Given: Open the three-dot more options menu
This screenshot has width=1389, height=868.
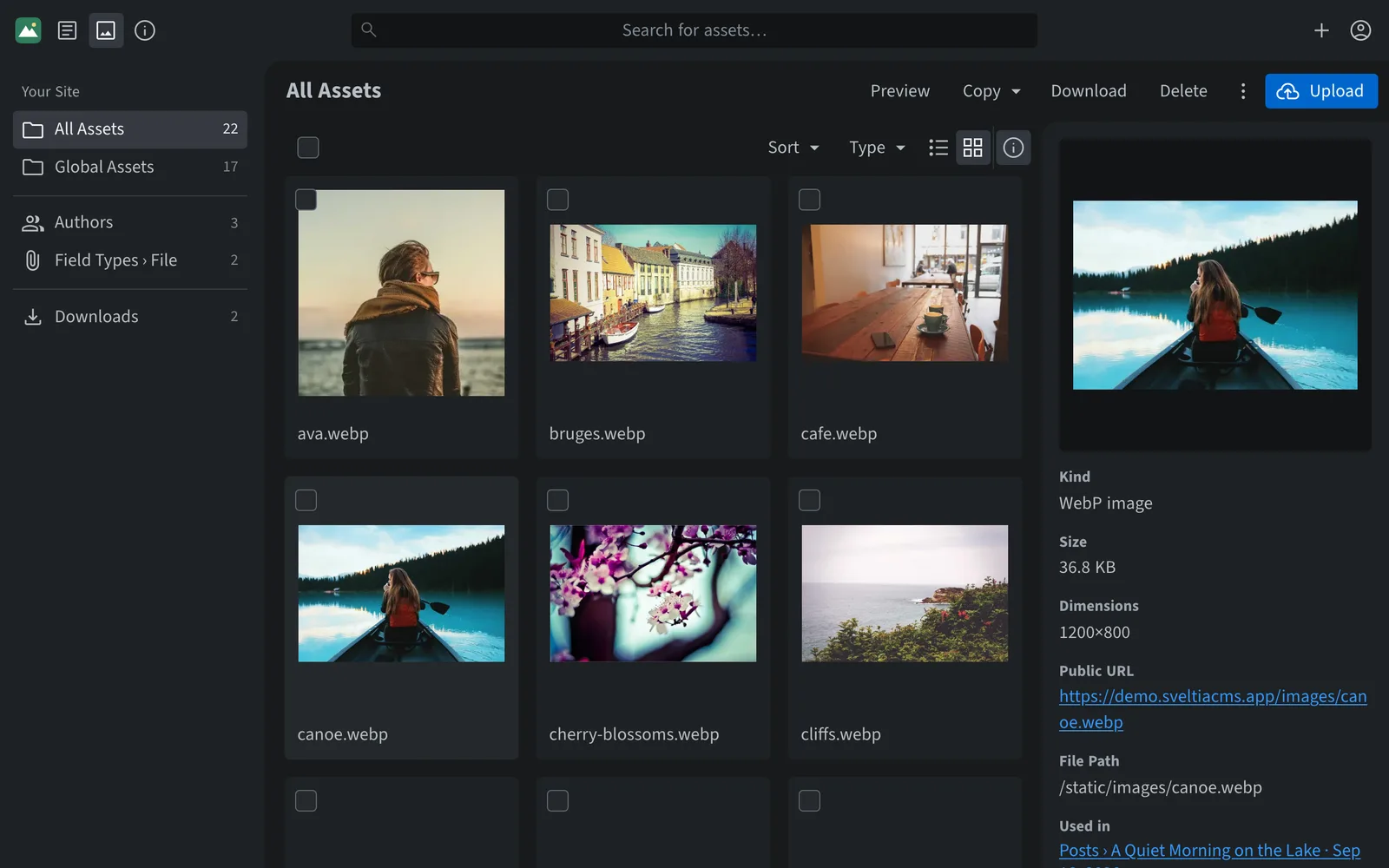Looking at the screenshot, I should [x=1243, y=91].
